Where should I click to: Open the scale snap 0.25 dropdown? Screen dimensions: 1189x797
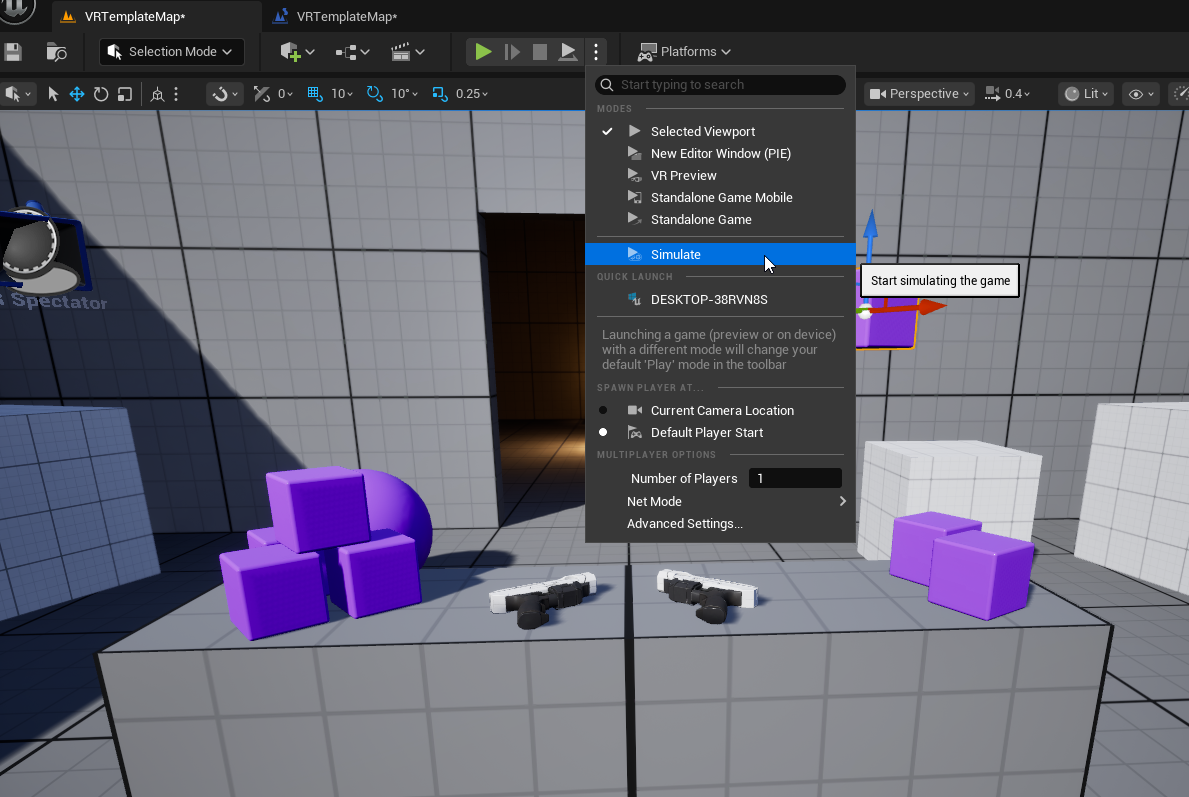click(x=472, y=94)
